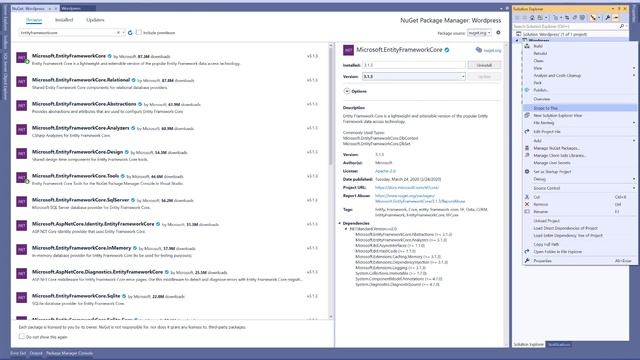Select the Microsoft.EntityFrameworkCore.Tools package icon

pyautogui.click(x=22, y=178)
